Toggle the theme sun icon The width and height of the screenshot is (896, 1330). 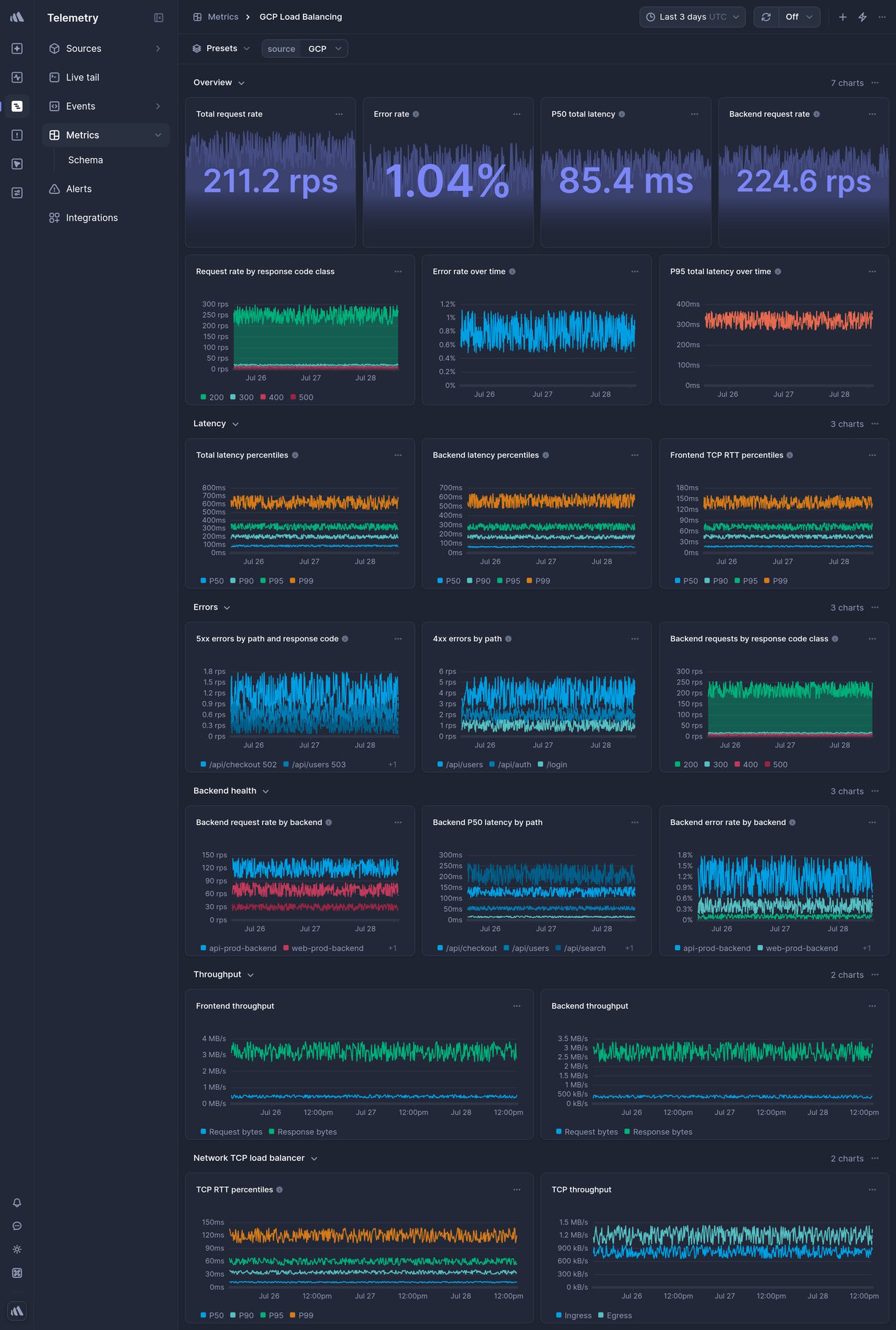pos(17,1249)
